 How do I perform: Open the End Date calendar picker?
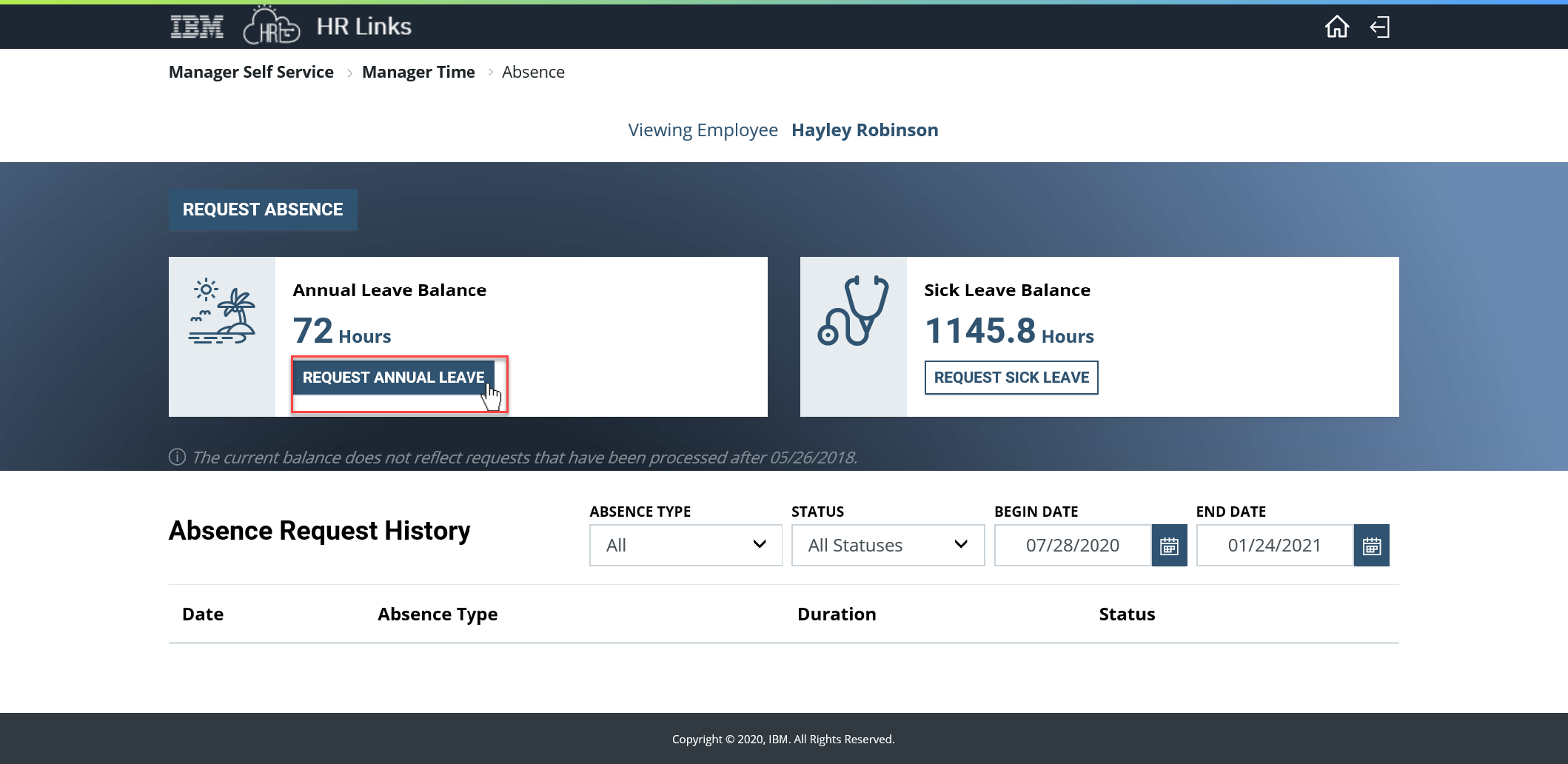[x=1371, y=546]
